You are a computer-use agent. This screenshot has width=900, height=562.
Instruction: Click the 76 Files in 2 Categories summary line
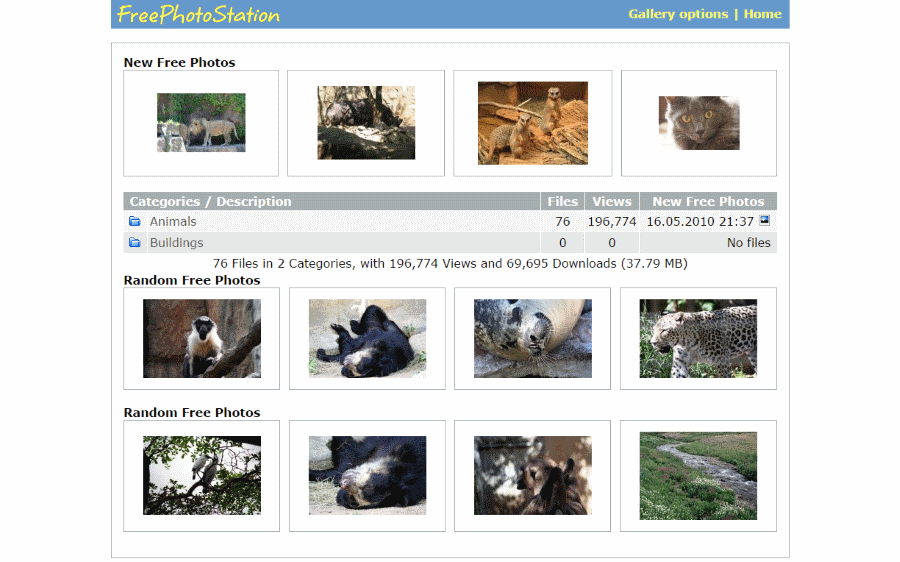point(450,263)
